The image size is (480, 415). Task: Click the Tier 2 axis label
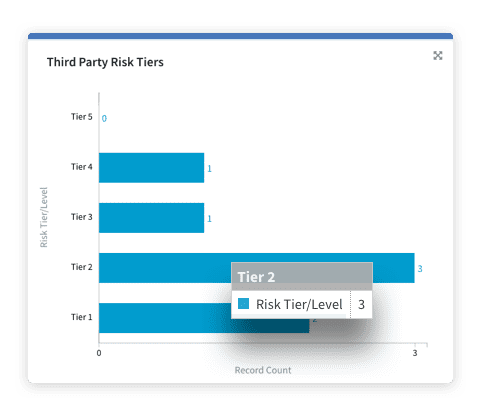[x=81, y=267]
